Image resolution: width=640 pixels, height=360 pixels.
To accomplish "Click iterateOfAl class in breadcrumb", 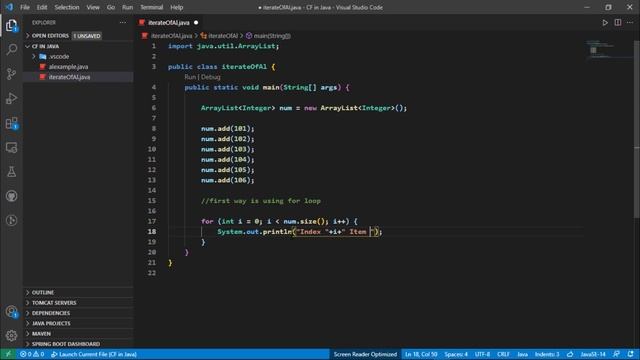I will [223, 36].
